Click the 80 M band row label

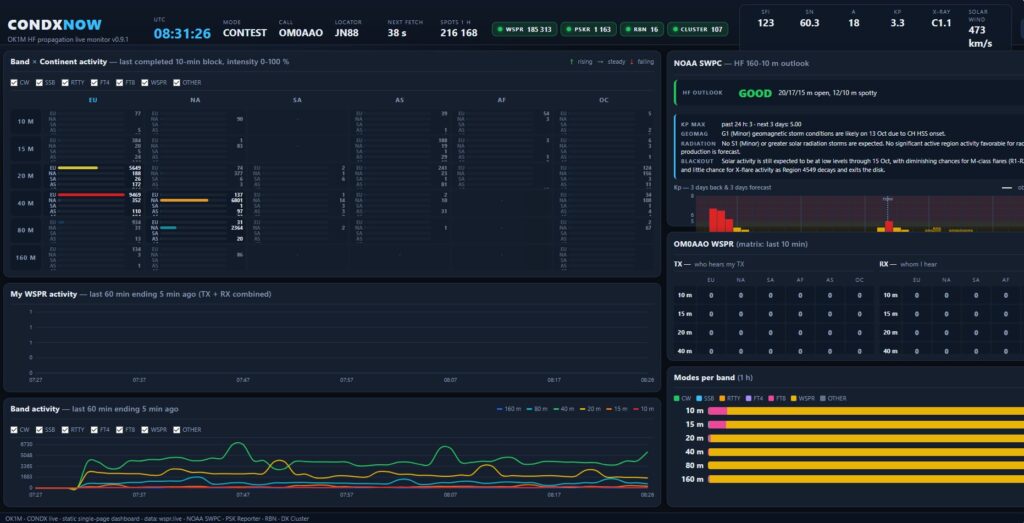click(x=25, y=230)
